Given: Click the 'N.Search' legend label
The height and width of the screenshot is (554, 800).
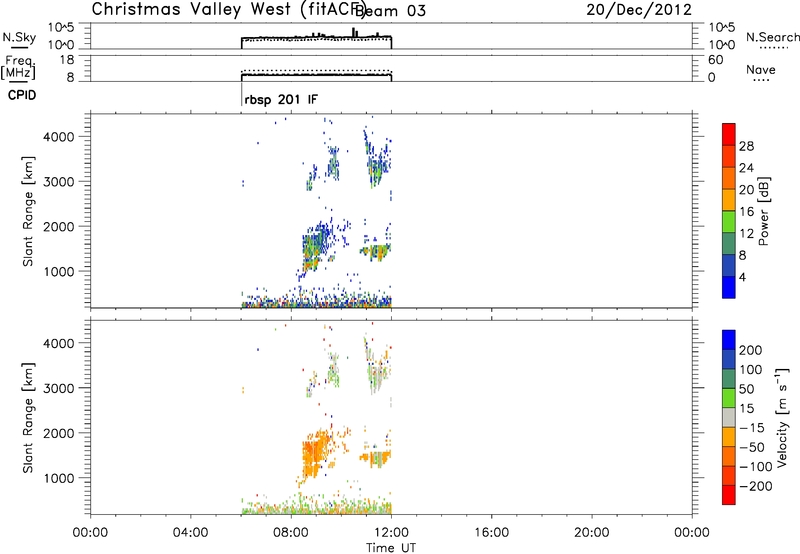Looking at the screenshot, I should point(773,37).
